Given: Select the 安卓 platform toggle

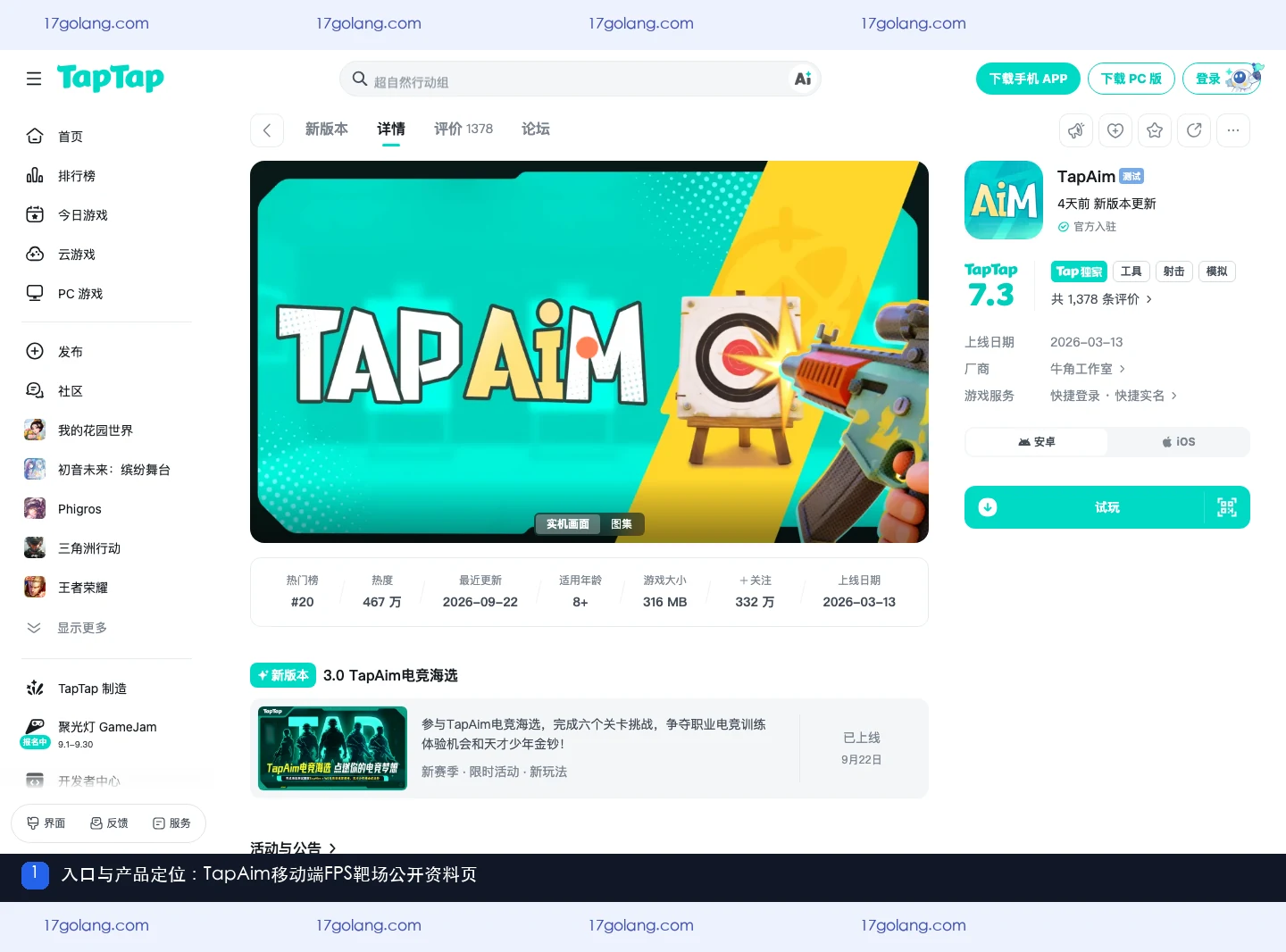Looking at the screenshot, I should click(x=1037, y=442).
